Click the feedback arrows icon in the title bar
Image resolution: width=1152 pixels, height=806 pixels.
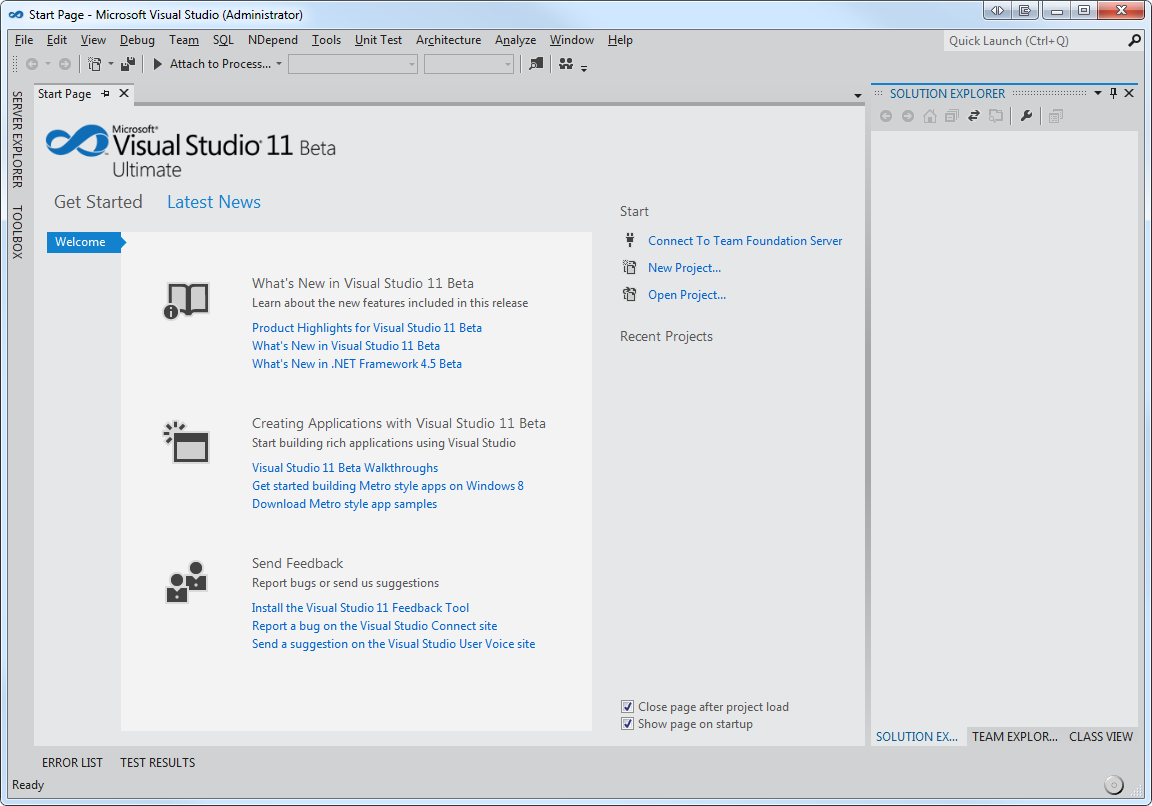point(997,11)
